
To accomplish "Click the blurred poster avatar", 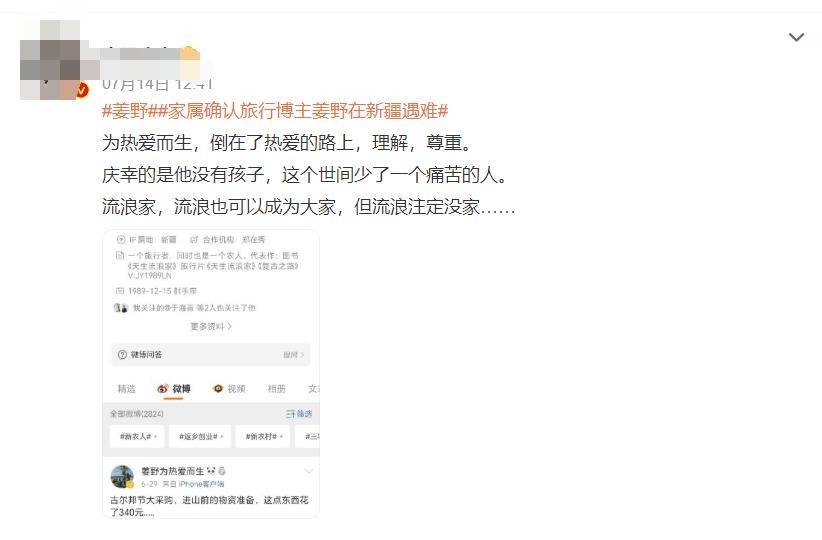I will pos(50,59).
